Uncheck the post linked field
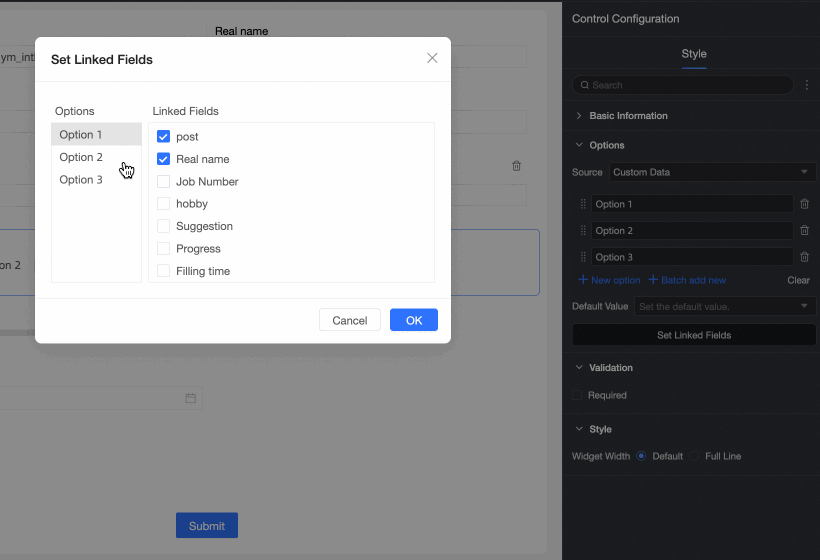This screenshot has height=560, width=820. tap(163, 136)
